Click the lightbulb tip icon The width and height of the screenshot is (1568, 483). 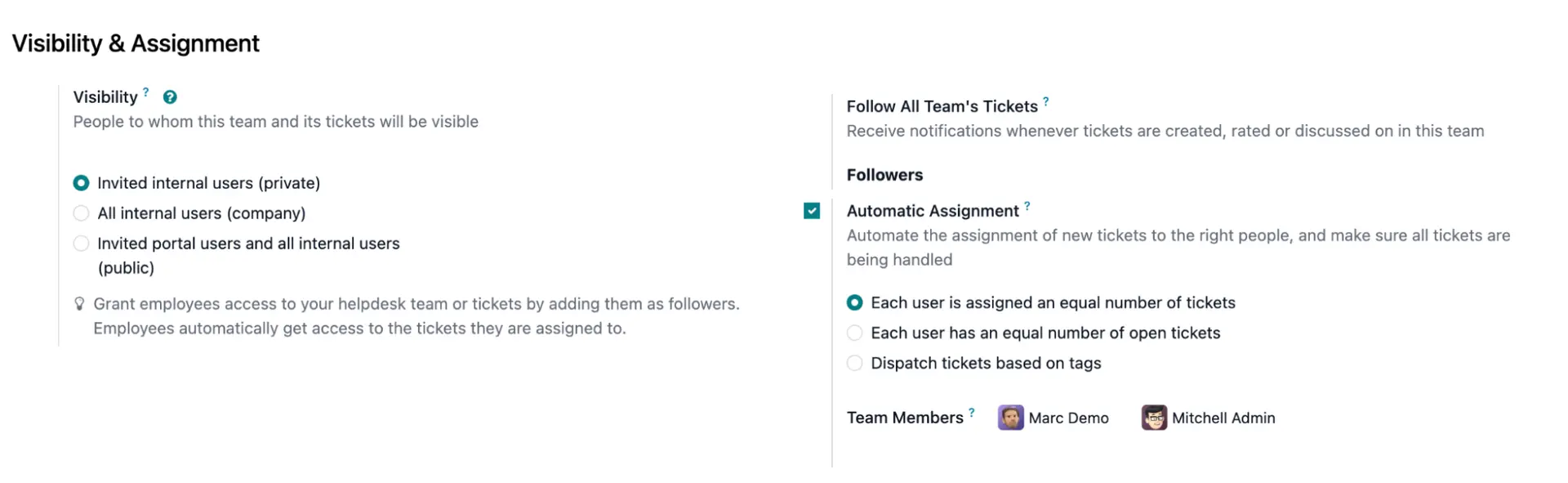pyautogui.click(x=79, y=304)
